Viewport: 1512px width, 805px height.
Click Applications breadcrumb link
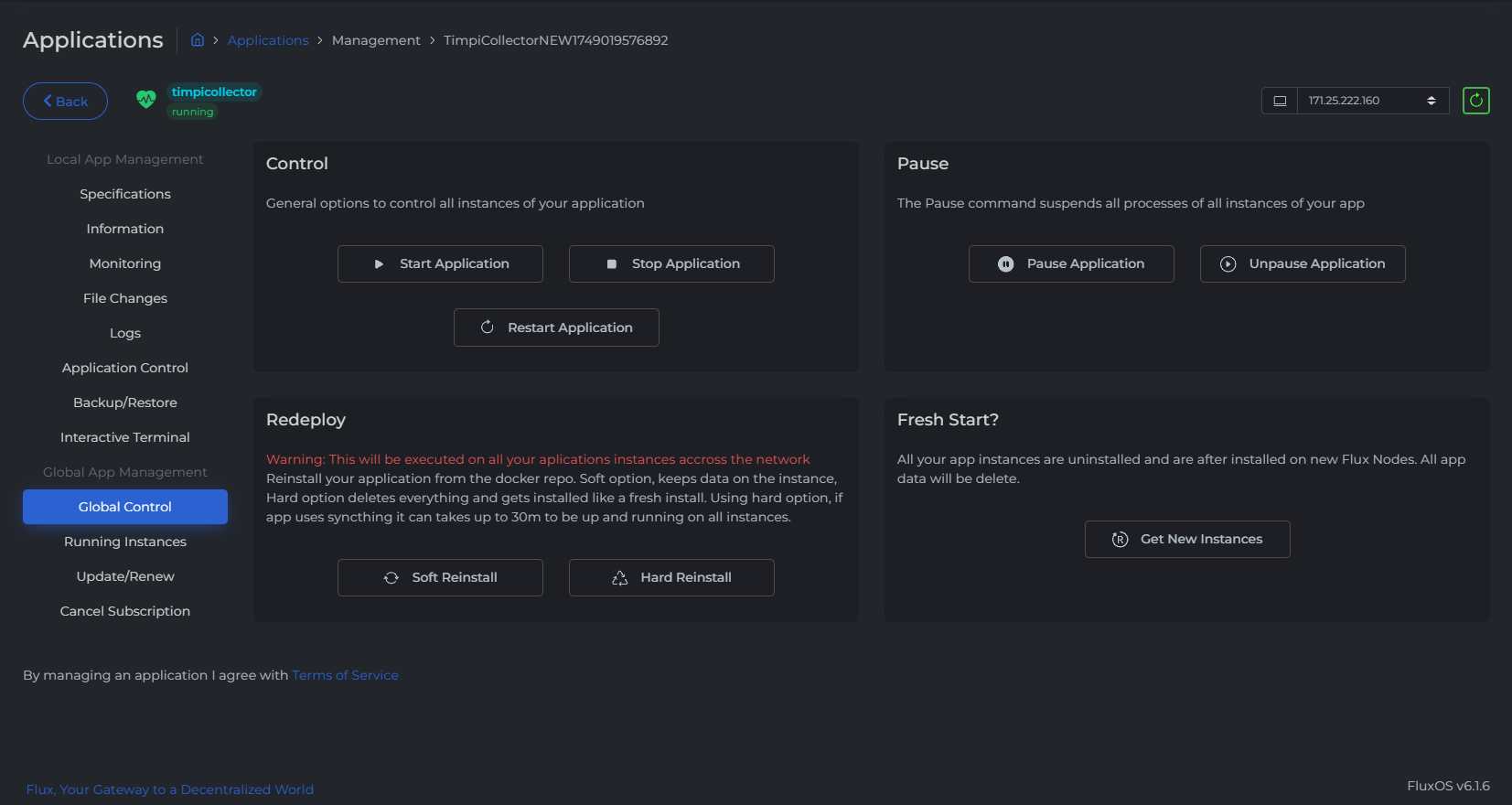click(x=268, y=40)
